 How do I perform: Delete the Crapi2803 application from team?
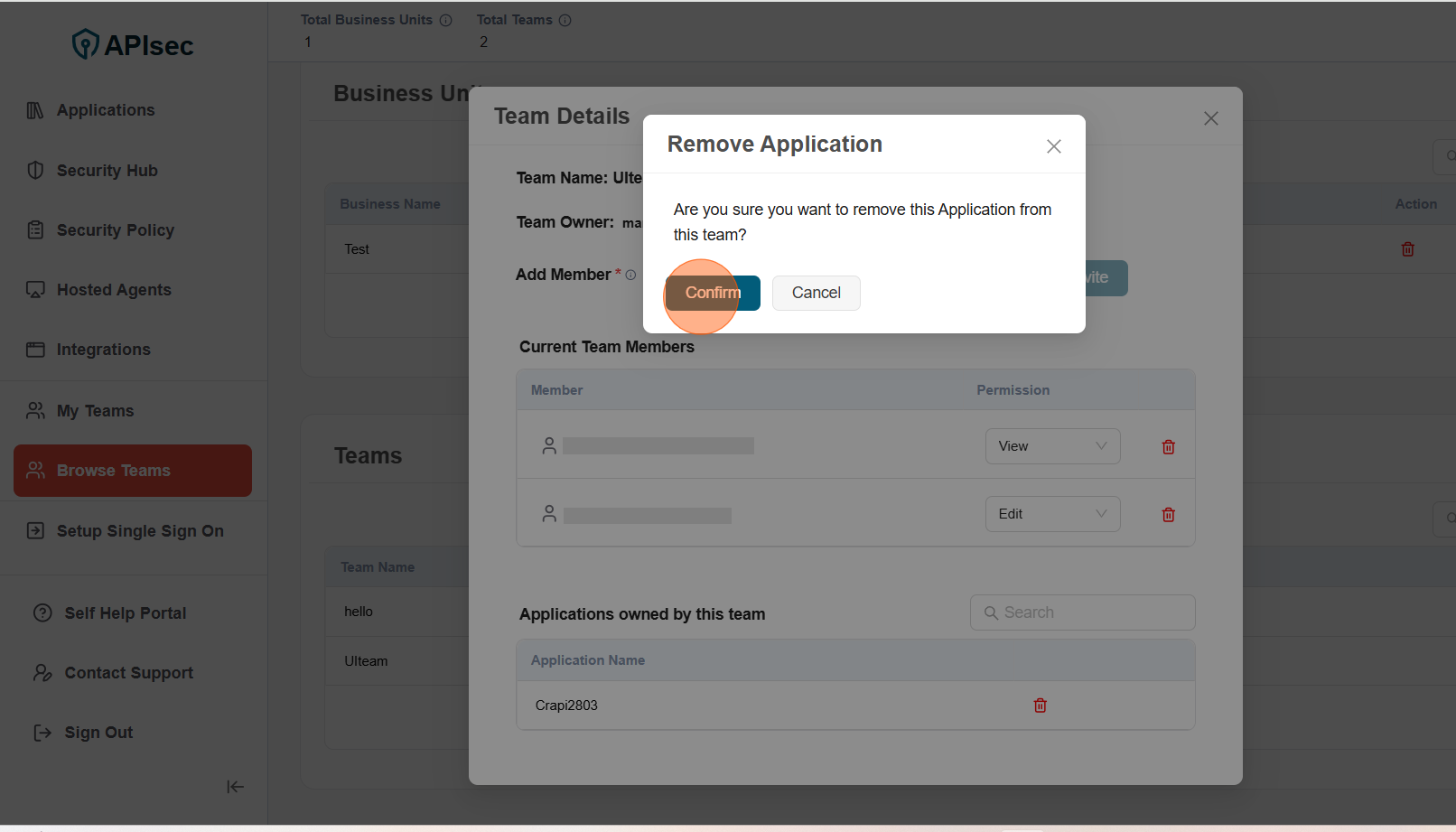(1040, 706)
